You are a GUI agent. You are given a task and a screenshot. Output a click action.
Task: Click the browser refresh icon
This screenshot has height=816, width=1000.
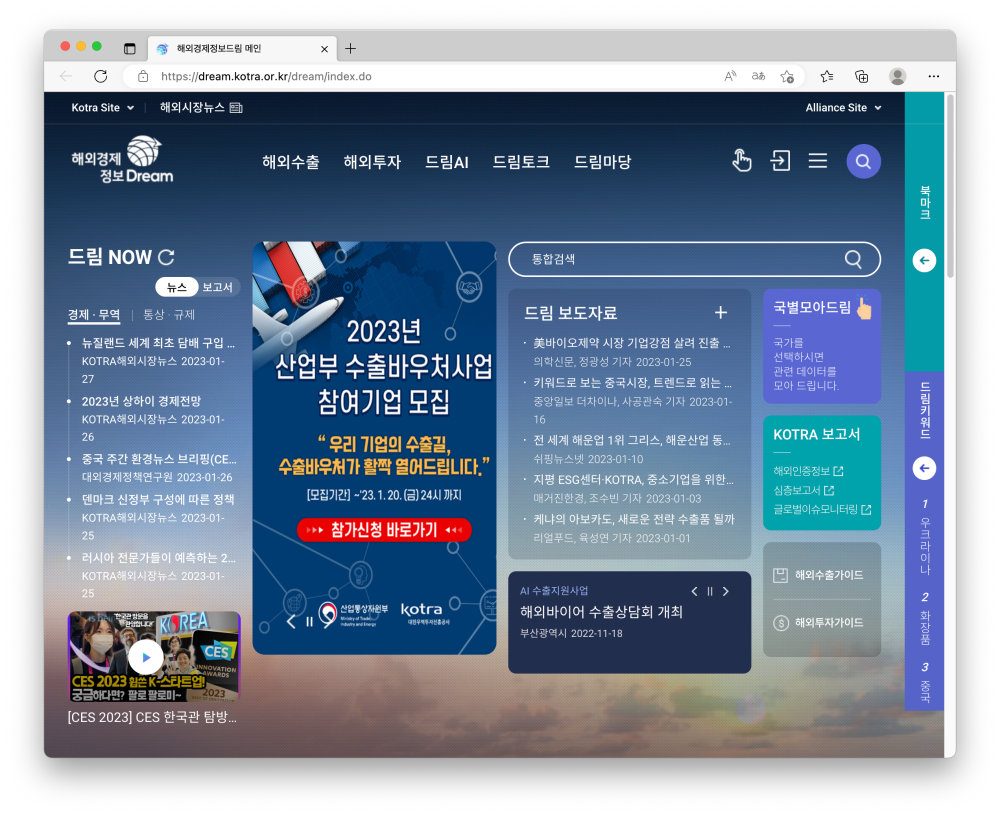click(x=101, y=77)
